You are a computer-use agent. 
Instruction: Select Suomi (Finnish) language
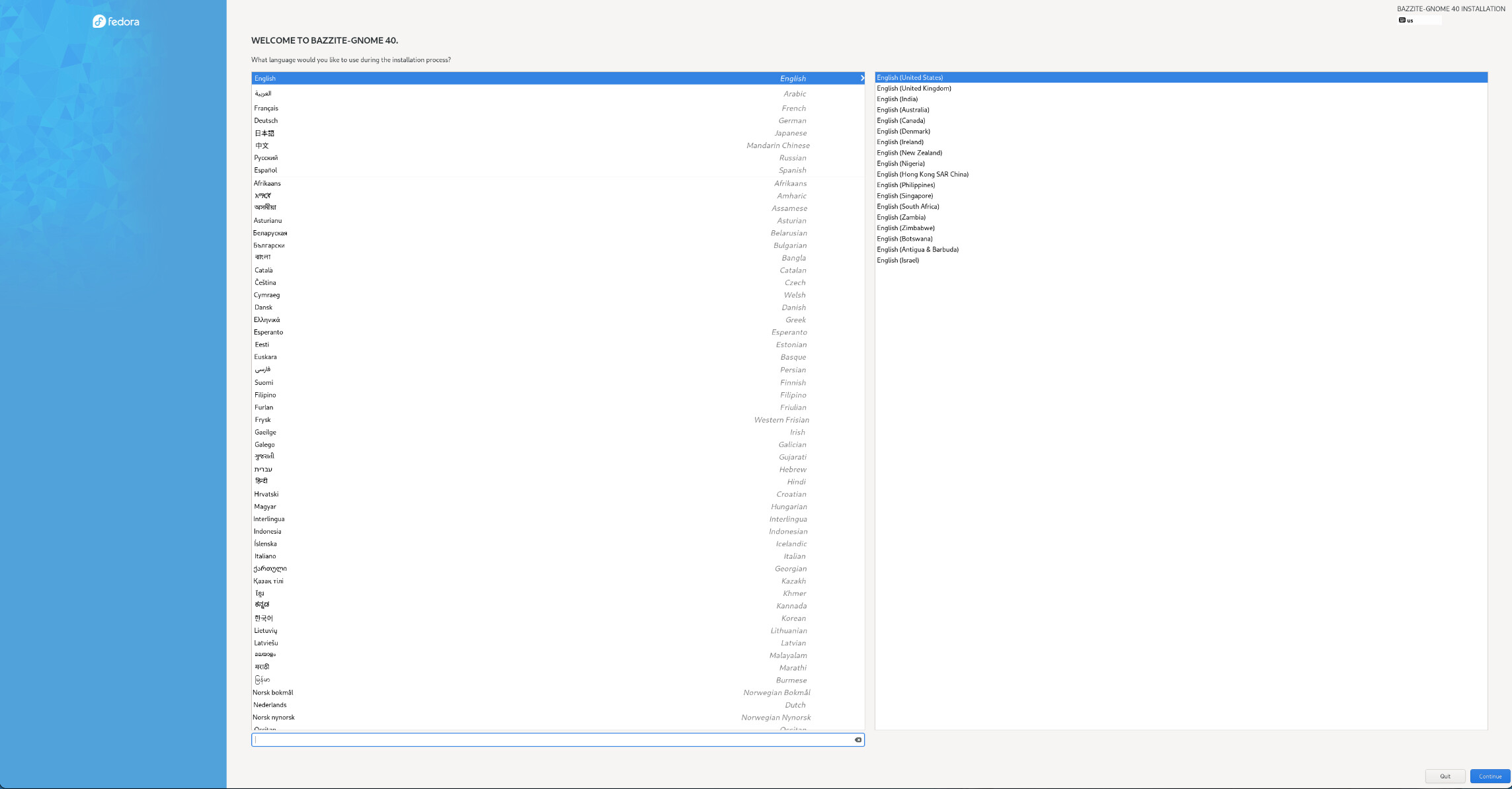pyautogui.click(x=557, y=382)
